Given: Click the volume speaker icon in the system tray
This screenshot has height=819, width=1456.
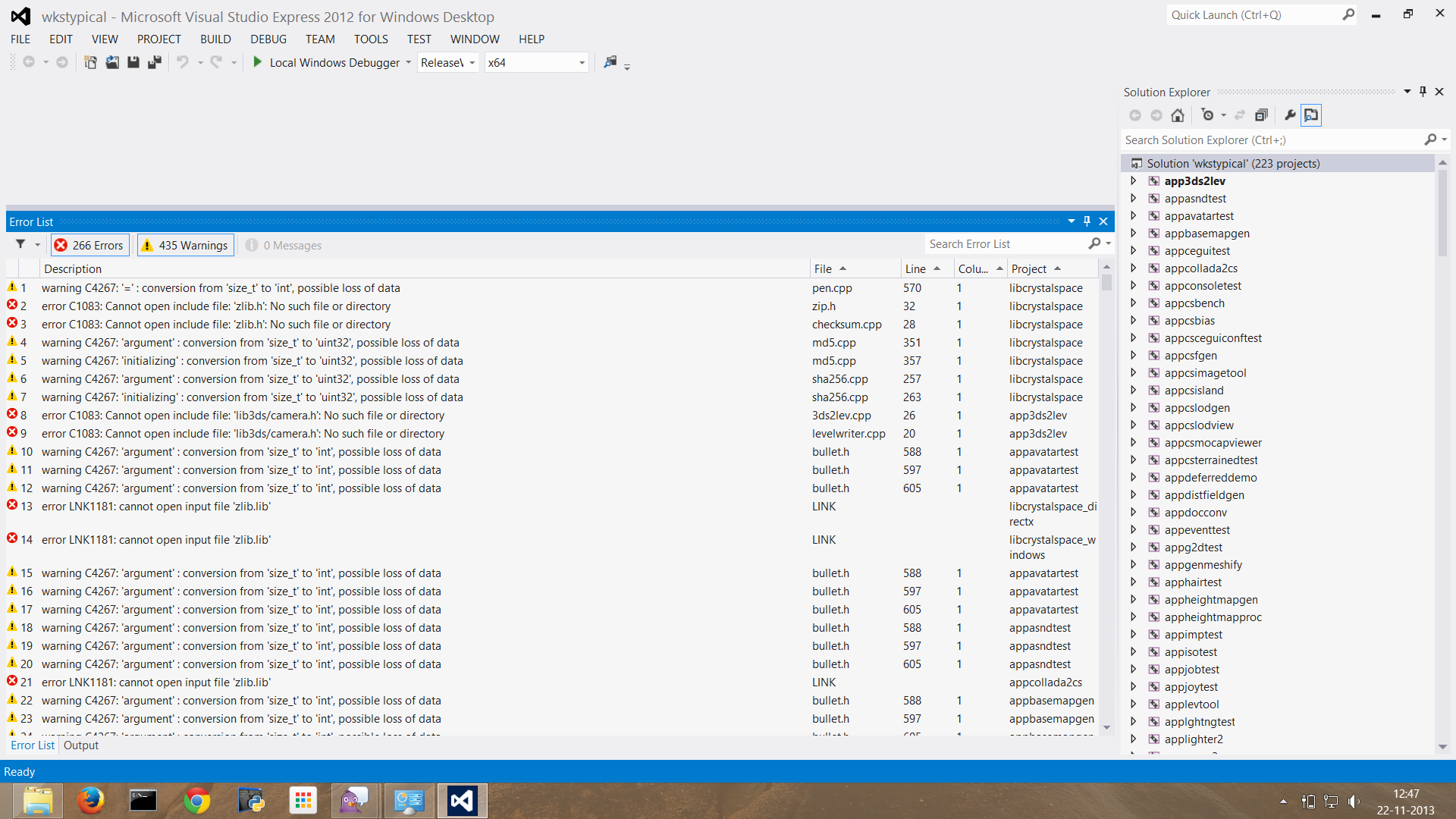Looking at the screenshot, I should tap(1354, 802).
